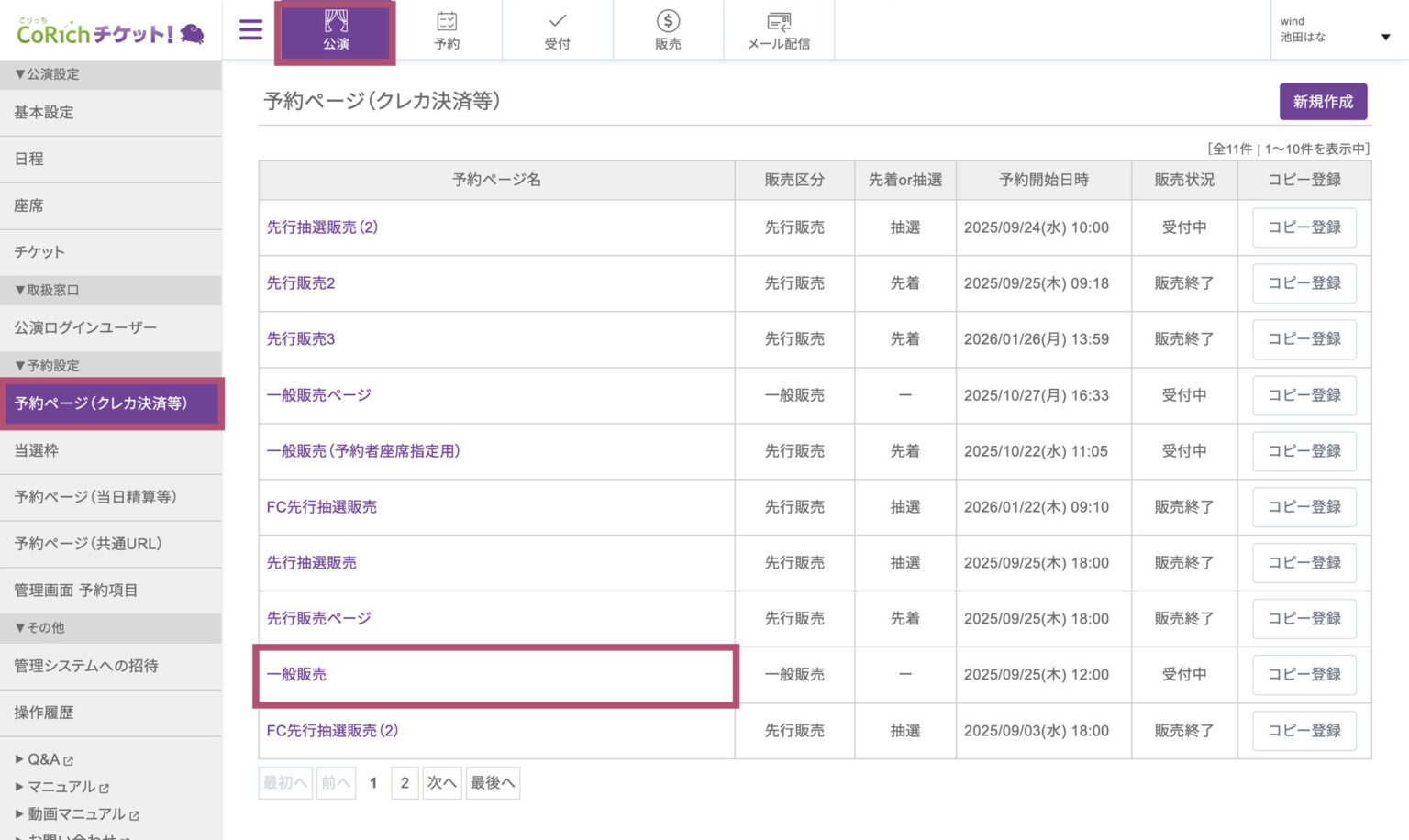The width and height of the screenshot is (1409, 840).
Task: Open the 販売 dollar sign icon
Action: pyautogui.click(x=668, y=29)
